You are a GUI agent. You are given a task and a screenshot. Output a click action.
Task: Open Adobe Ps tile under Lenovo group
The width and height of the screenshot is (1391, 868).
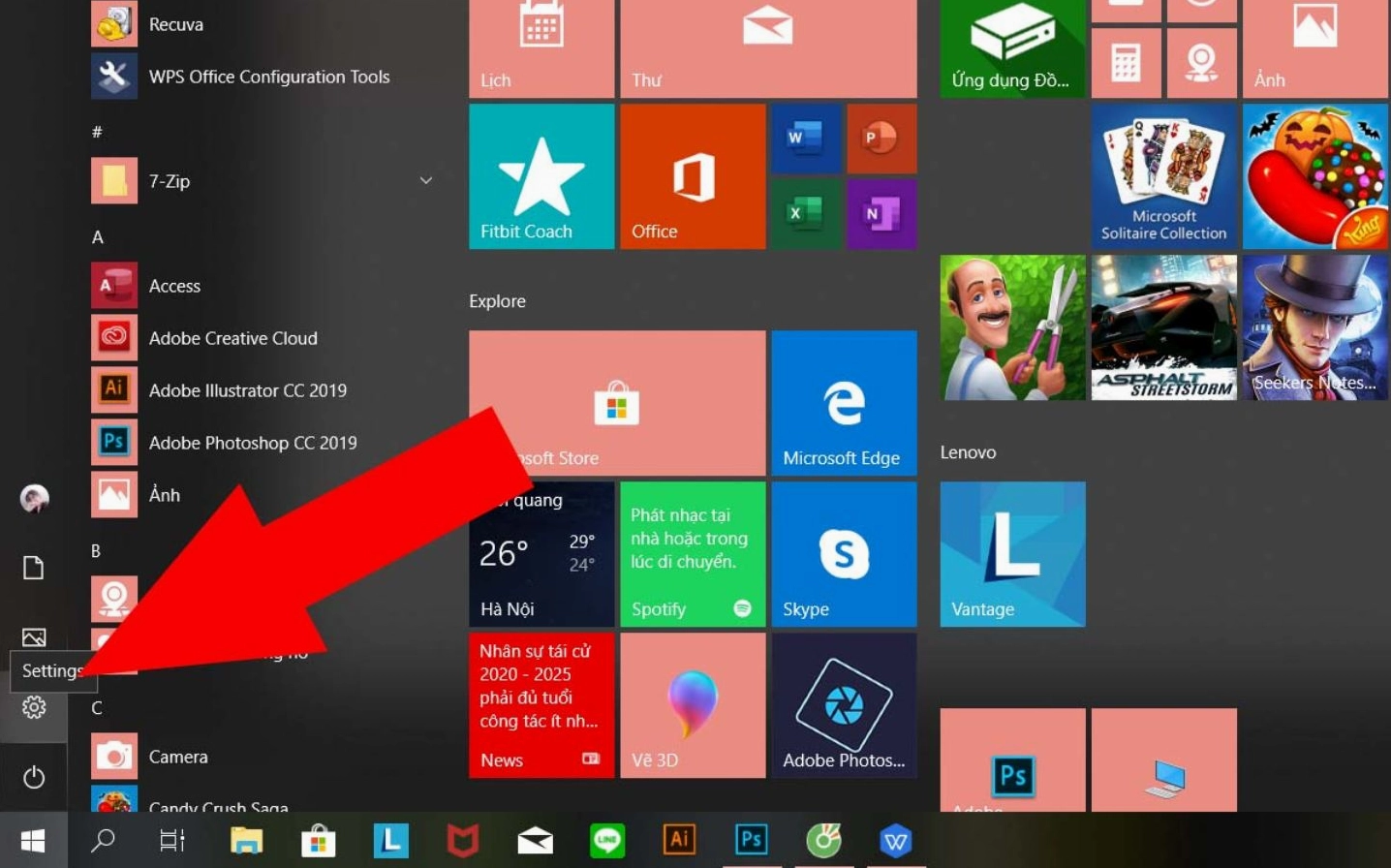click(x=1012, y=760)
